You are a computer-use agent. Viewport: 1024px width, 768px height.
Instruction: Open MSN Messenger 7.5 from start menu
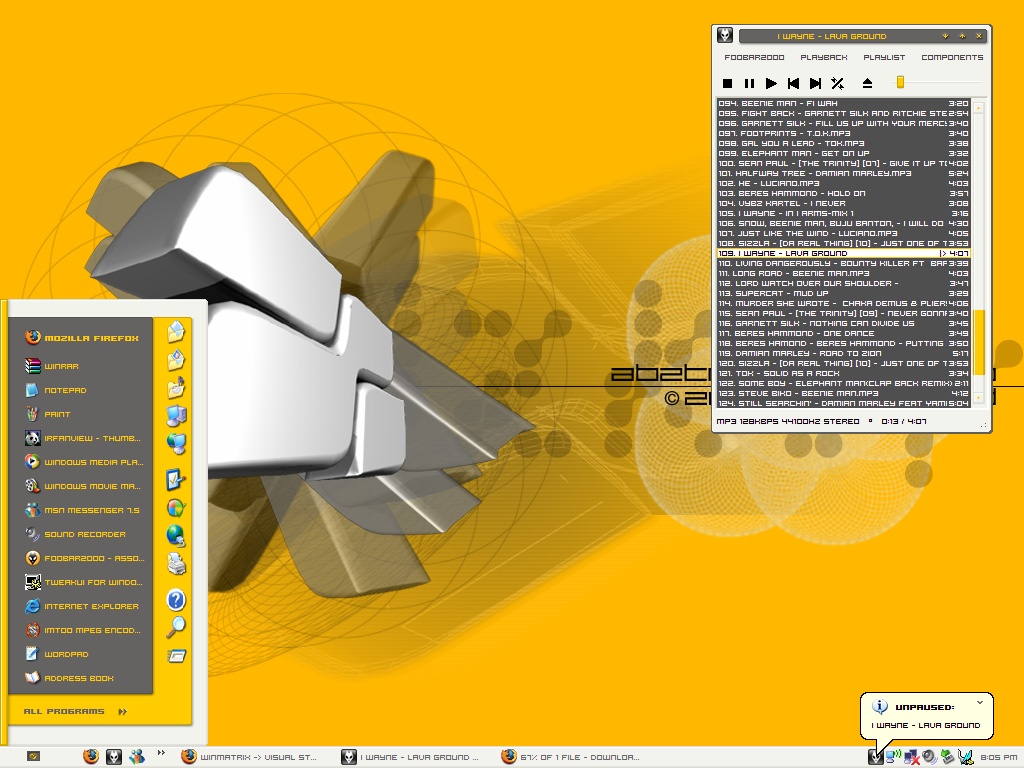click(82, 510)
